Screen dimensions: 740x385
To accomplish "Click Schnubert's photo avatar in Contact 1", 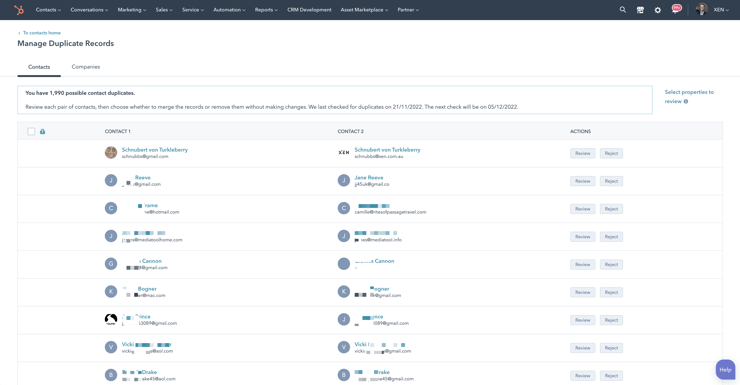I will pos(111,152).
